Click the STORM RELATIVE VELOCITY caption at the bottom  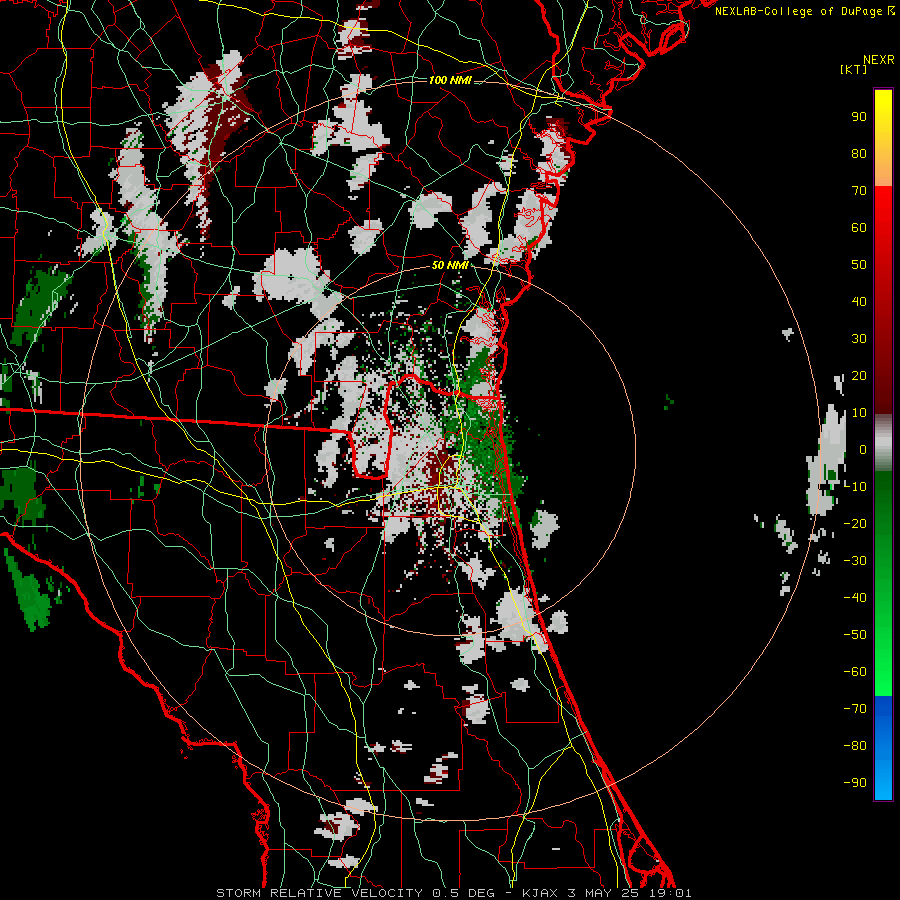click(x=454, y=893)
